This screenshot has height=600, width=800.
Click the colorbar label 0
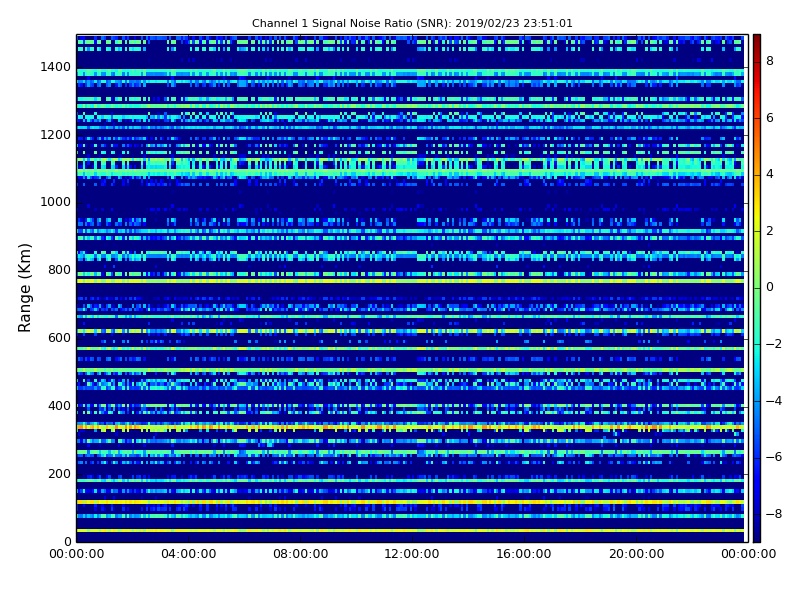770,287
